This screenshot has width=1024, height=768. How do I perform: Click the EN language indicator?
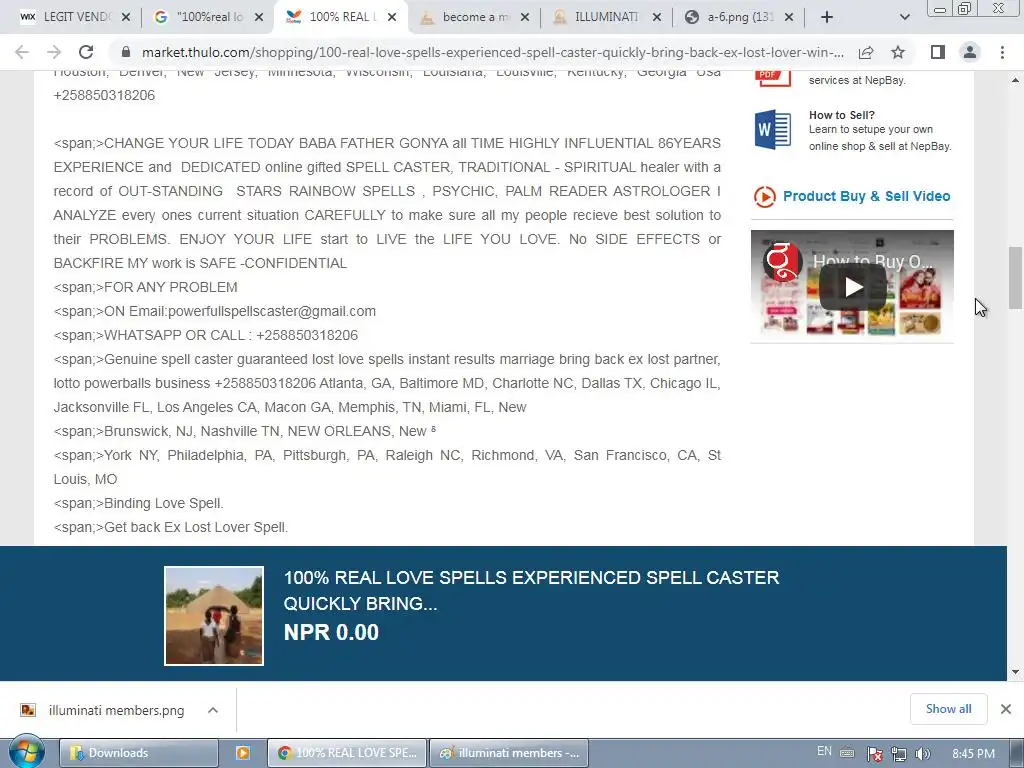pos(824,752)
